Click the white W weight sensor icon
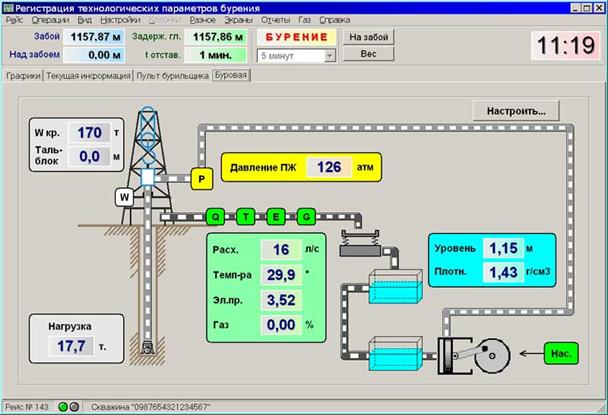The image size is (608, 415). (x=125, y=197)
